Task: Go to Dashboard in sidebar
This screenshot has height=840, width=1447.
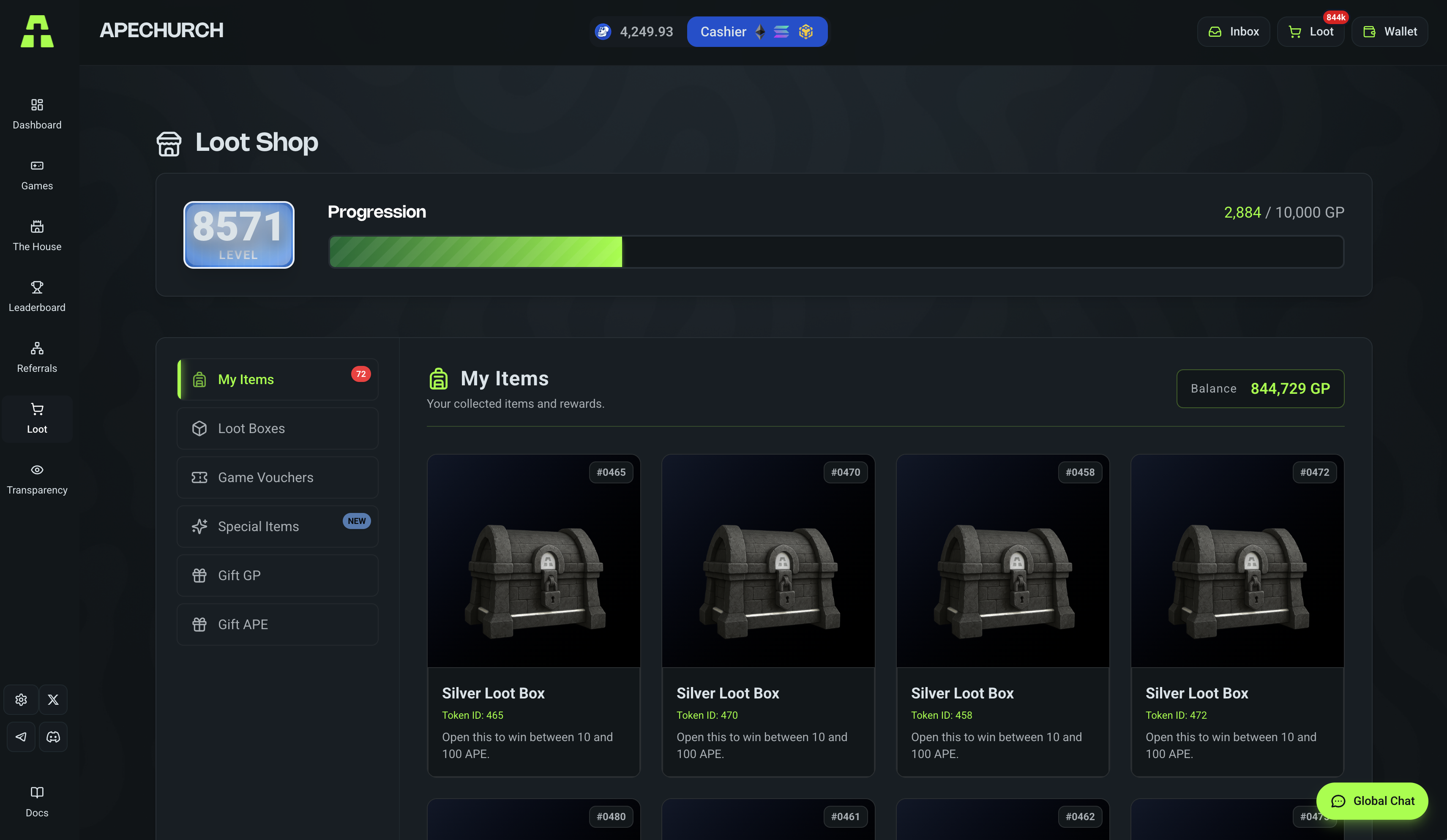Action: [37, 114]
